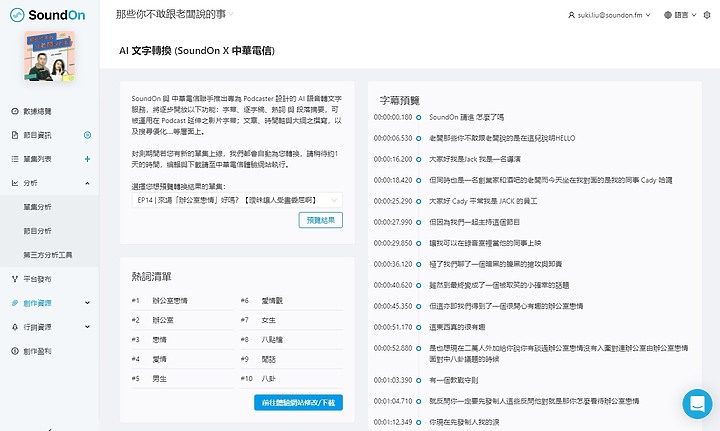Image resolution: width=720 pixels, height=431 pixels.
Task: Click the subtitle marker at 00:00:51.170
Action: tap(418, 327)
